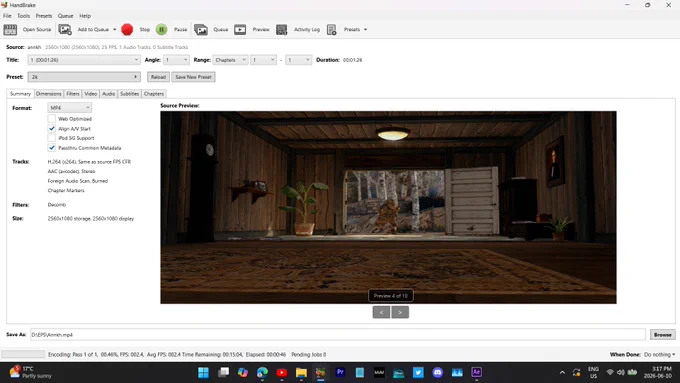This screenshot has height=383, width=680.
Task: Open the Title dropdown
Action: [84, 60]
